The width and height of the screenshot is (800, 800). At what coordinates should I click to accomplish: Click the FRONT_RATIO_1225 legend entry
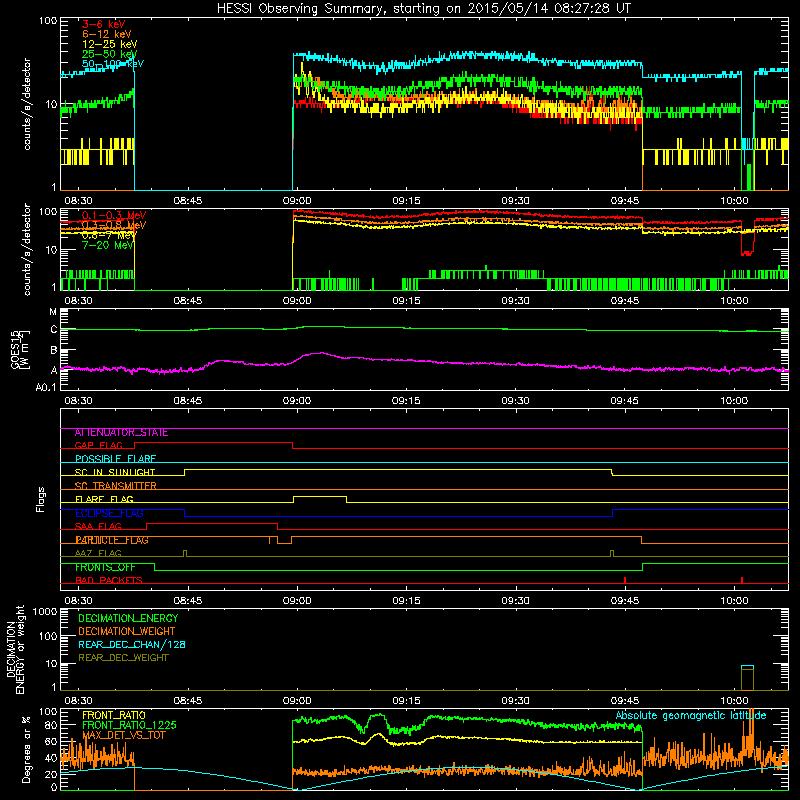coord(129,726)
